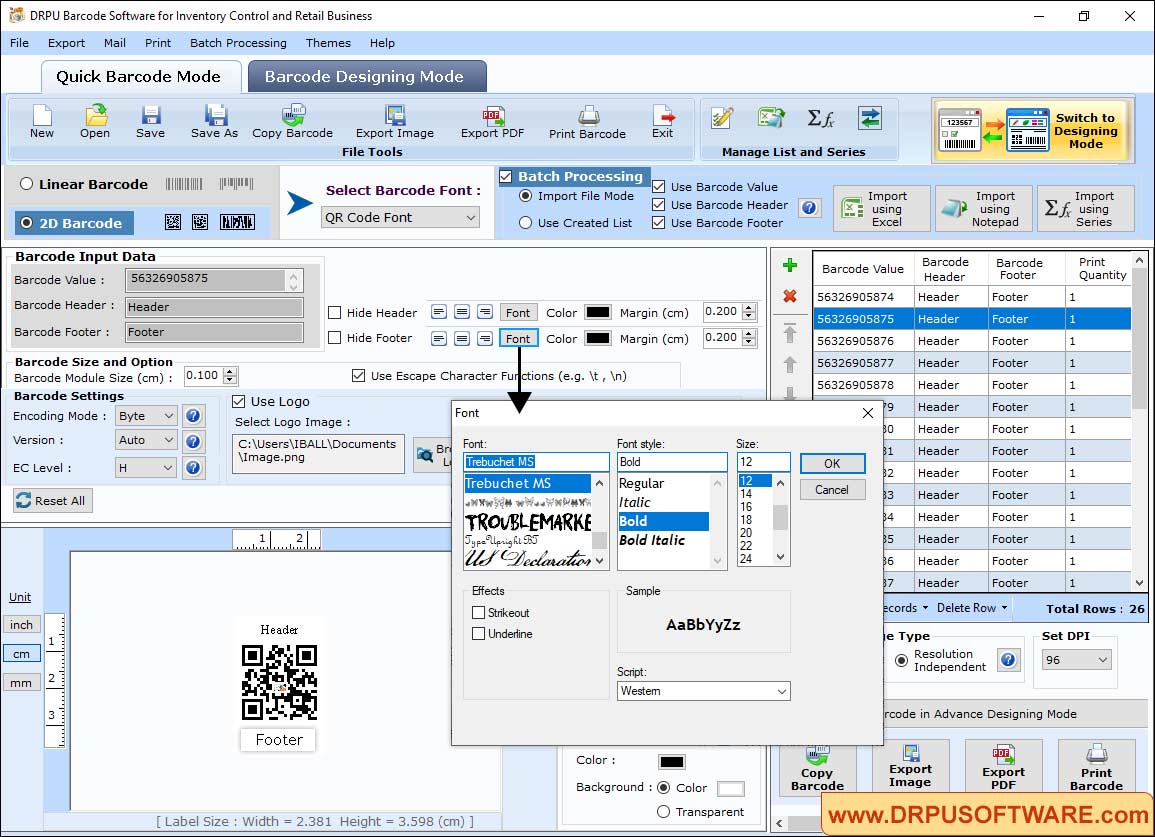The width and height of the screenshot is (1155, 837).
Task: Click the Encoding Mode help icon
Action: tap(193, 416)
